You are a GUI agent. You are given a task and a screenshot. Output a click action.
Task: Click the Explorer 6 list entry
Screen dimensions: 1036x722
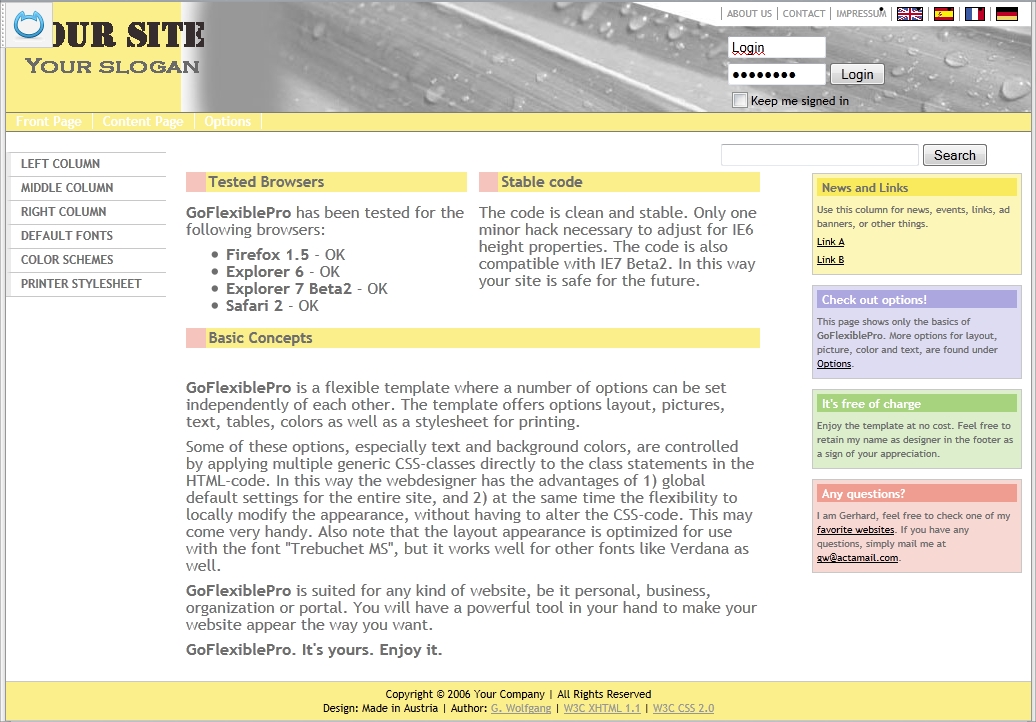coord(283,271)
